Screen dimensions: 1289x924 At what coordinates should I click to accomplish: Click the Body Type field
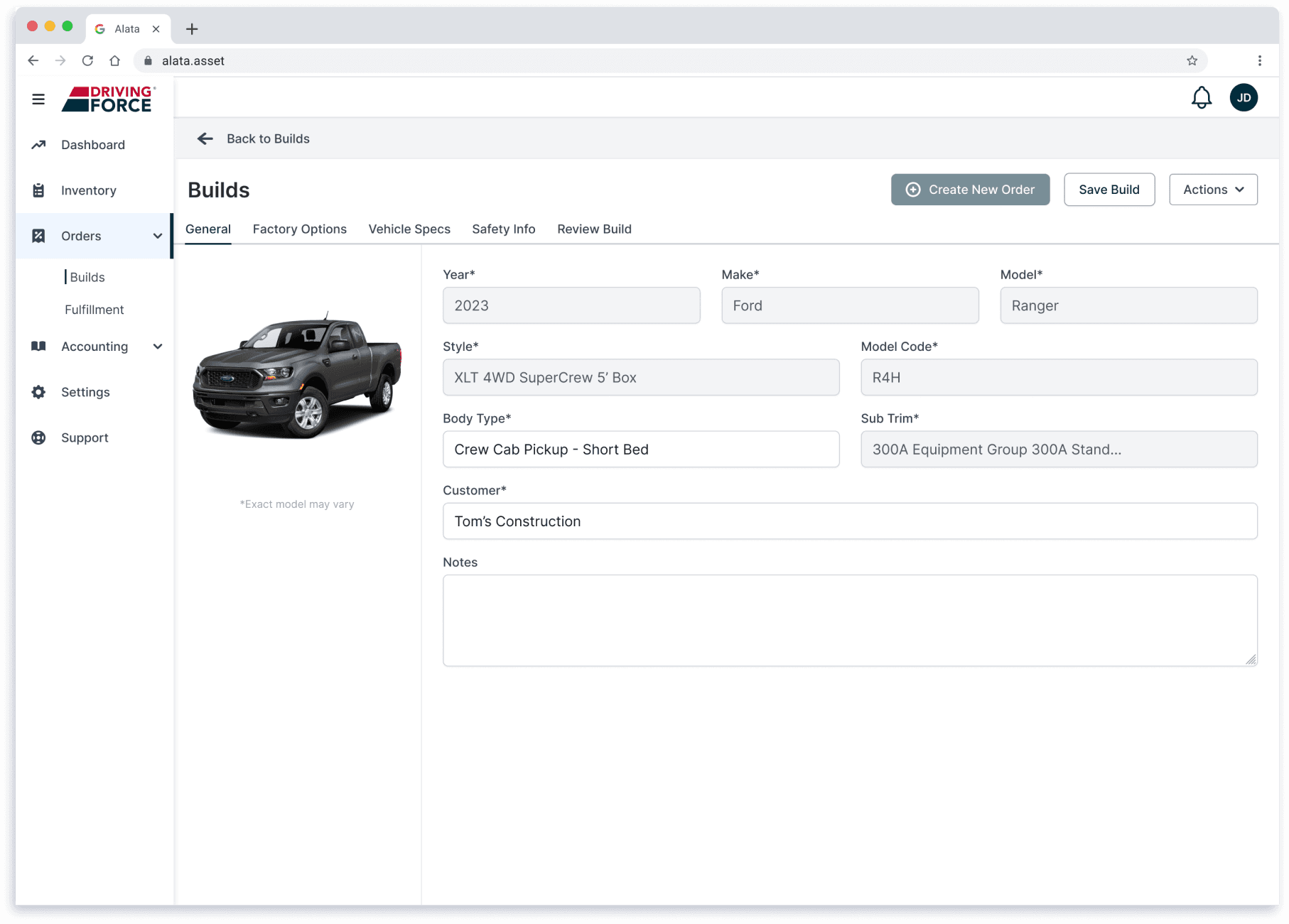tap(641, 449)
